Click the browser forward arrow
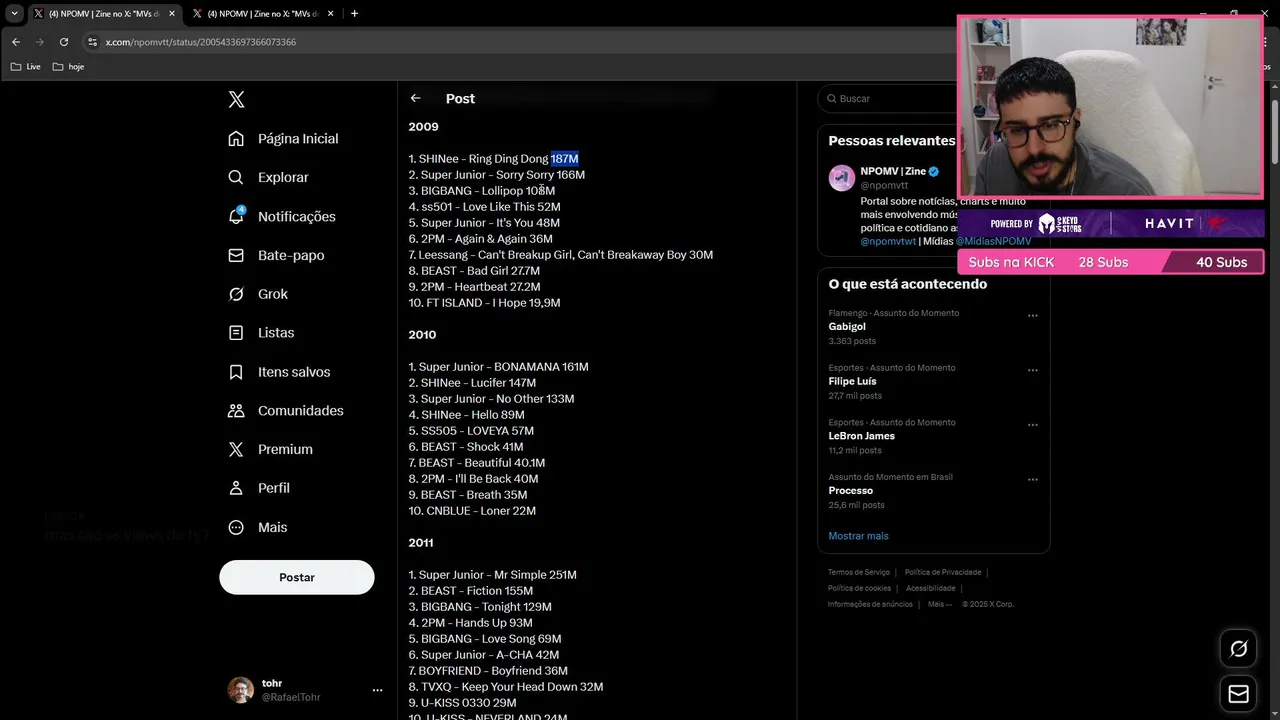This screenshot has height=720, width=1280. click(x=40, y=42)
